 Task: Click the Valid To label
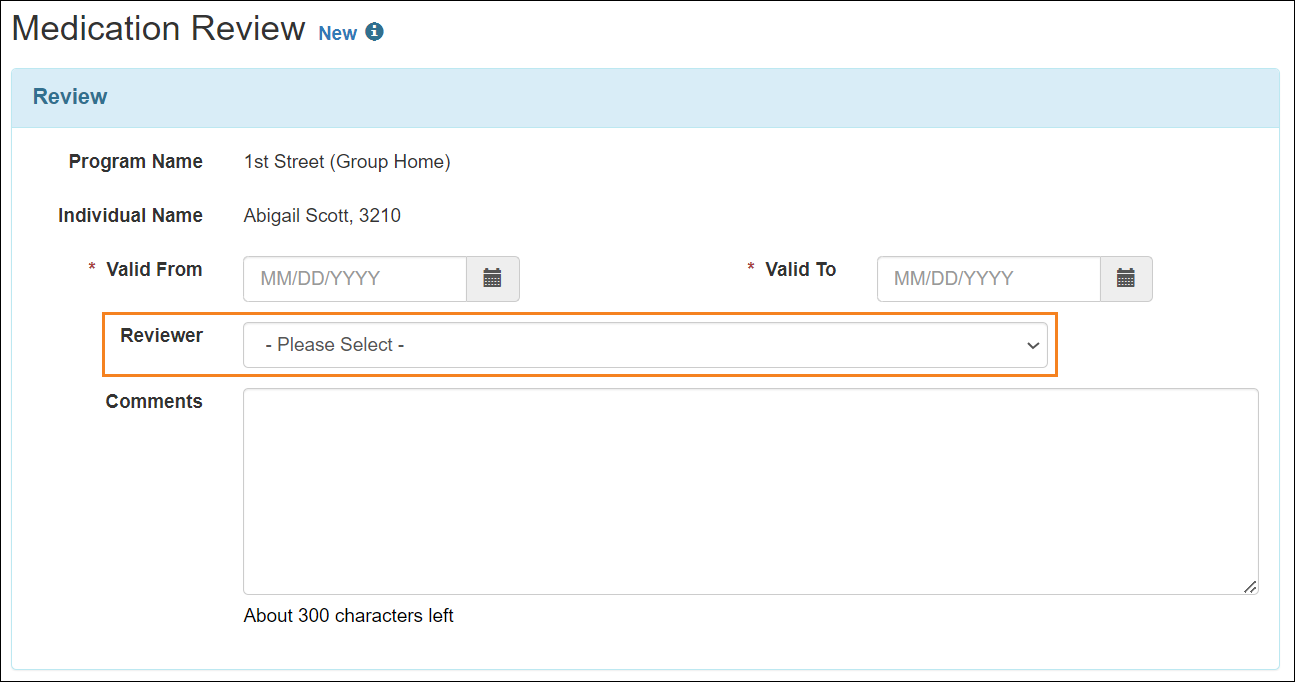pos(801,270)
